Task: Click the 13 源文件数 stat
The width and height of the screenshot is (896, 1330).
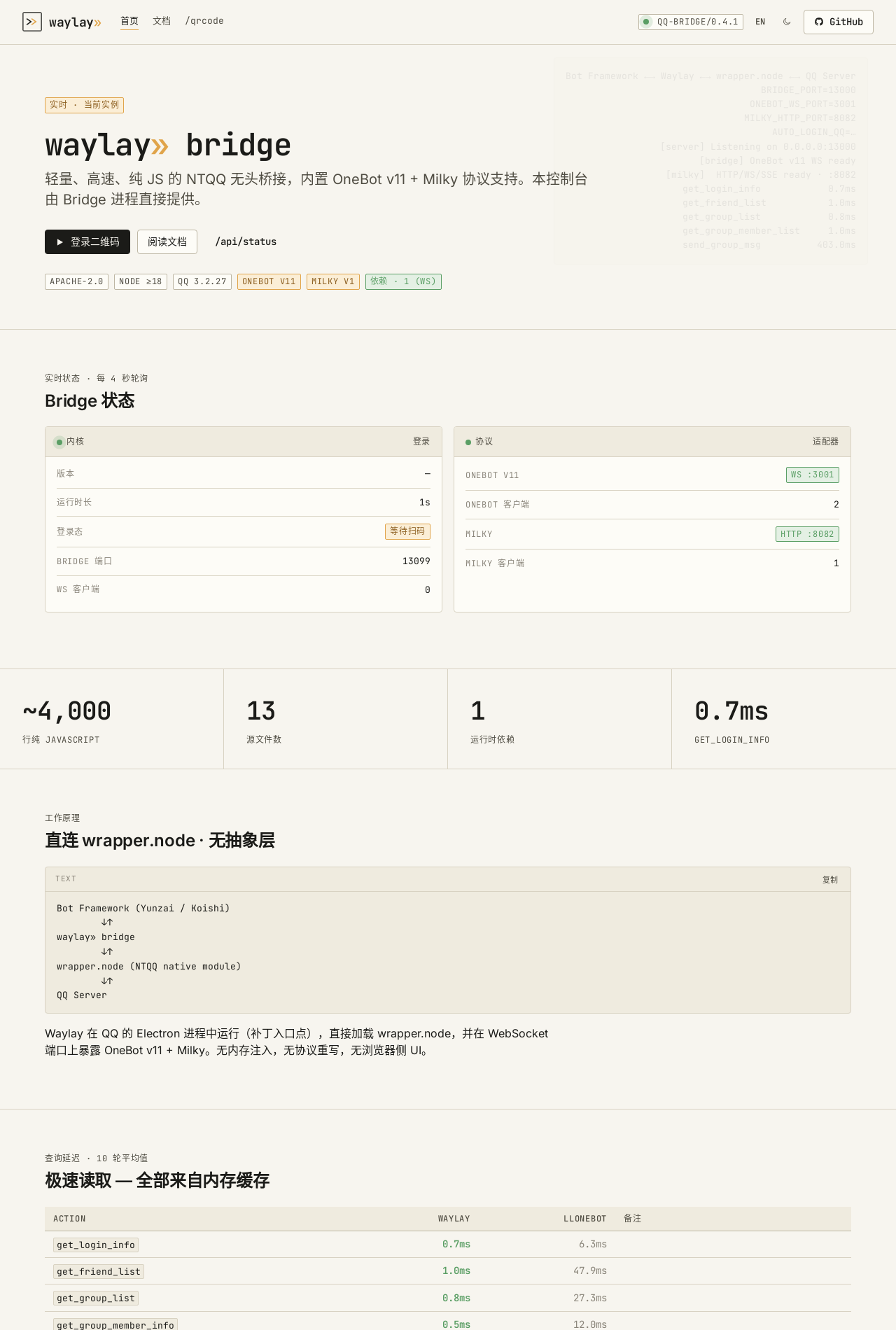Action: tap(336, 719)
